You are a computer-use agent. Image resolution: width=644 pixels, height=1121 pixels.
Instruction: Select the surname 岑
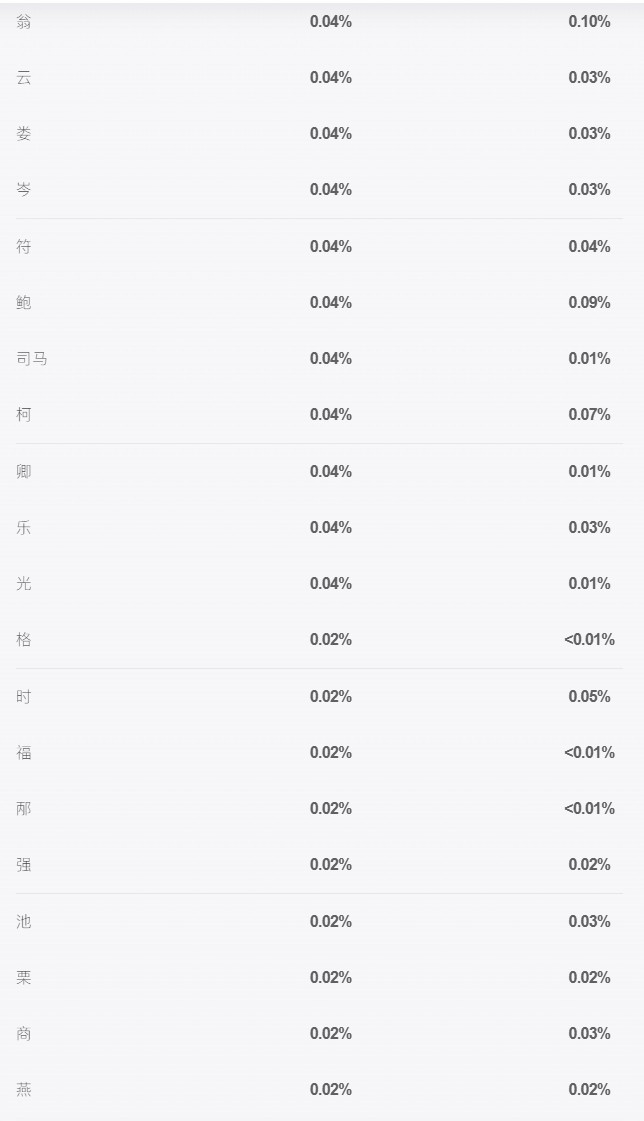[x=24, y=189]
